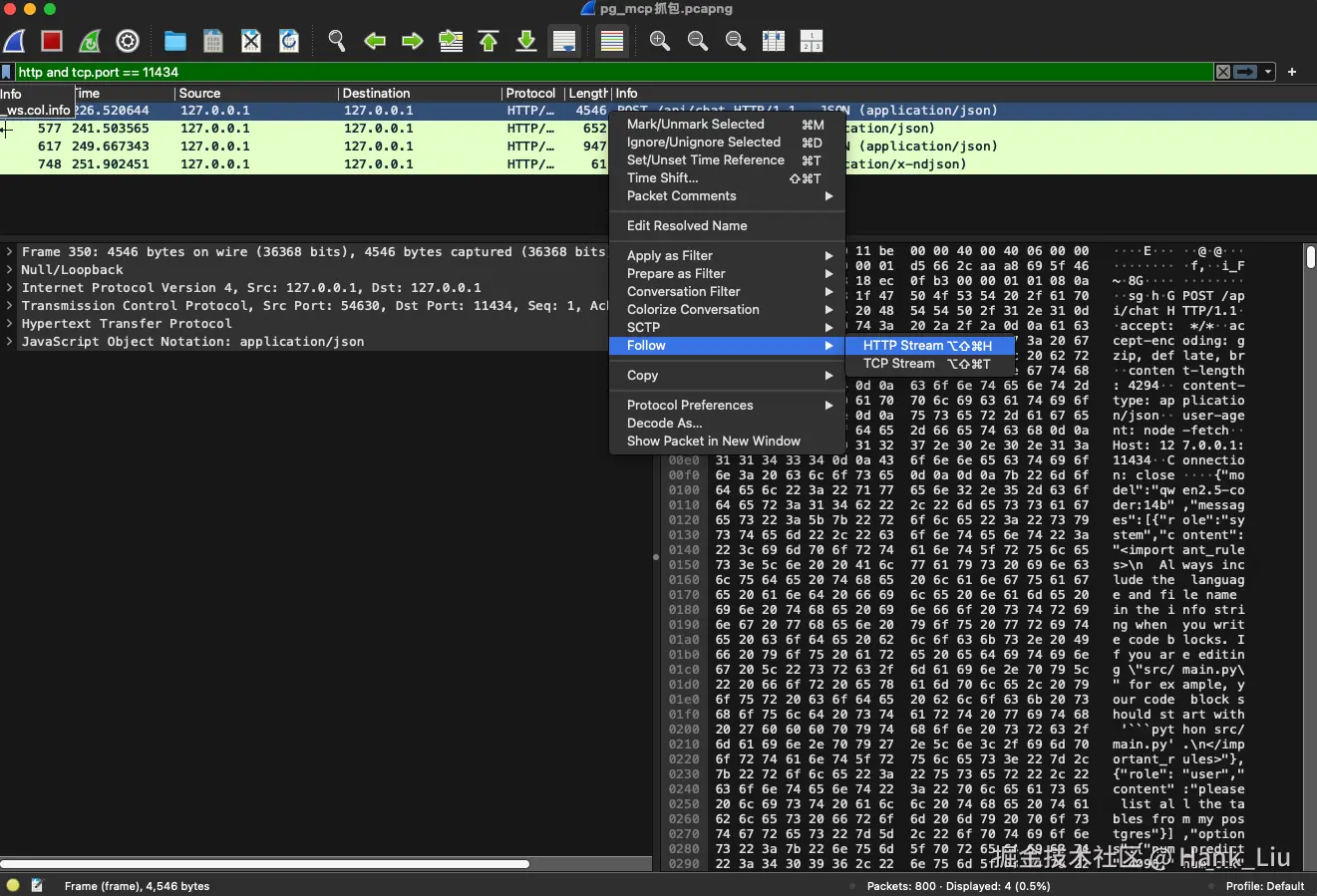1317x896 pixels.
Task: Select TCP Stream in Follow submenu
Action: pyautogui.click(x=929, y=364)
